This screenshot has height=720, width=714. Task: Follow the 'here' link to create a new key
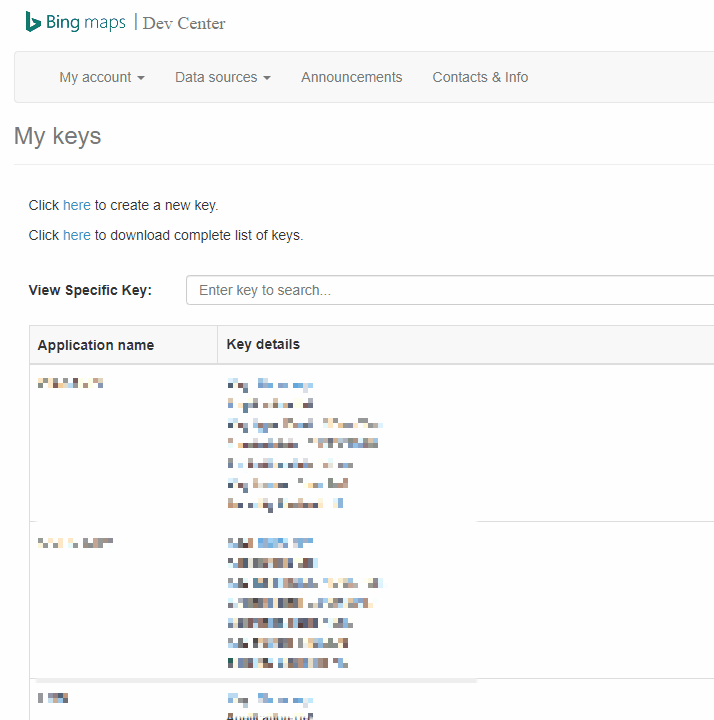point(77,205)
